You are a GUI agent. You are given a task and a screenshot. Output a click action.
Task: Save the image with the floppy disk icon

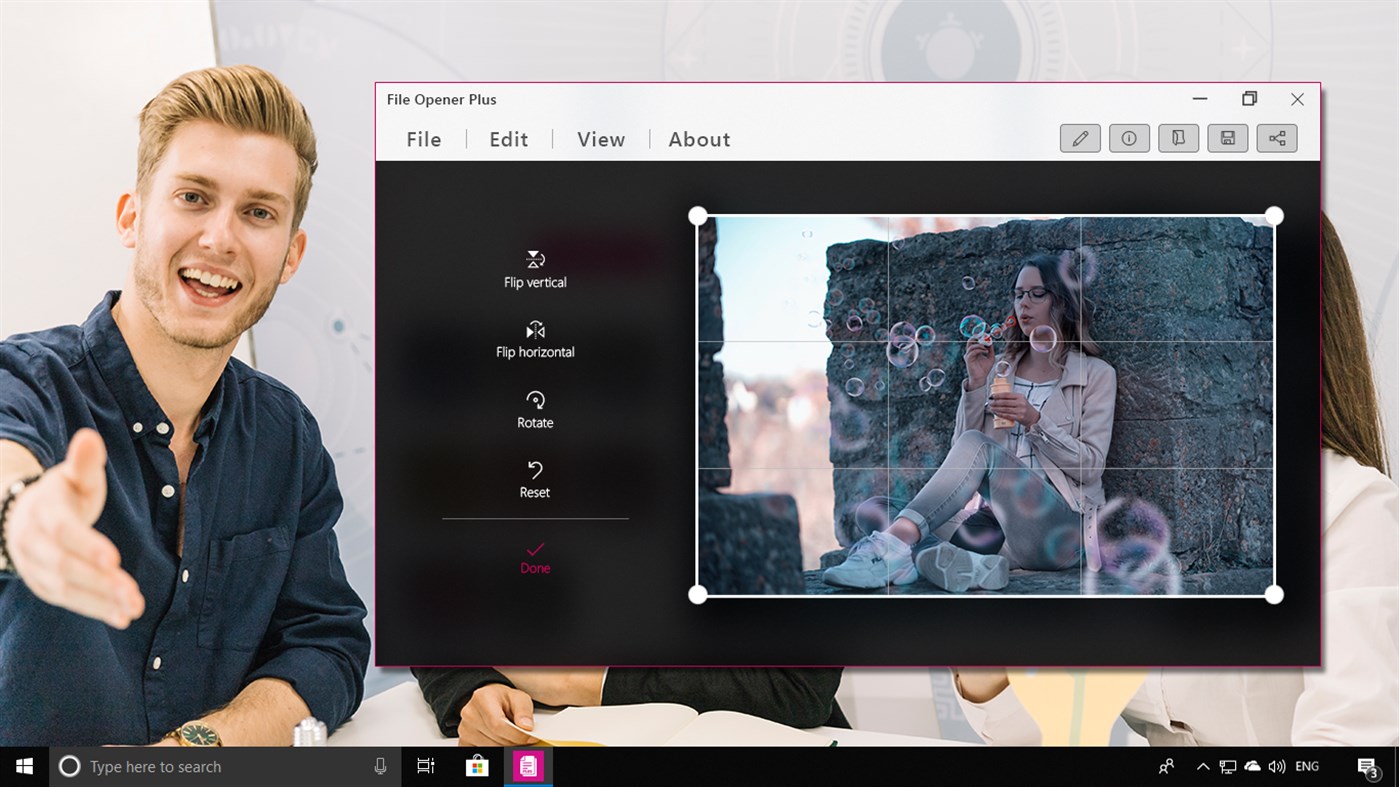coord(1227,138)
